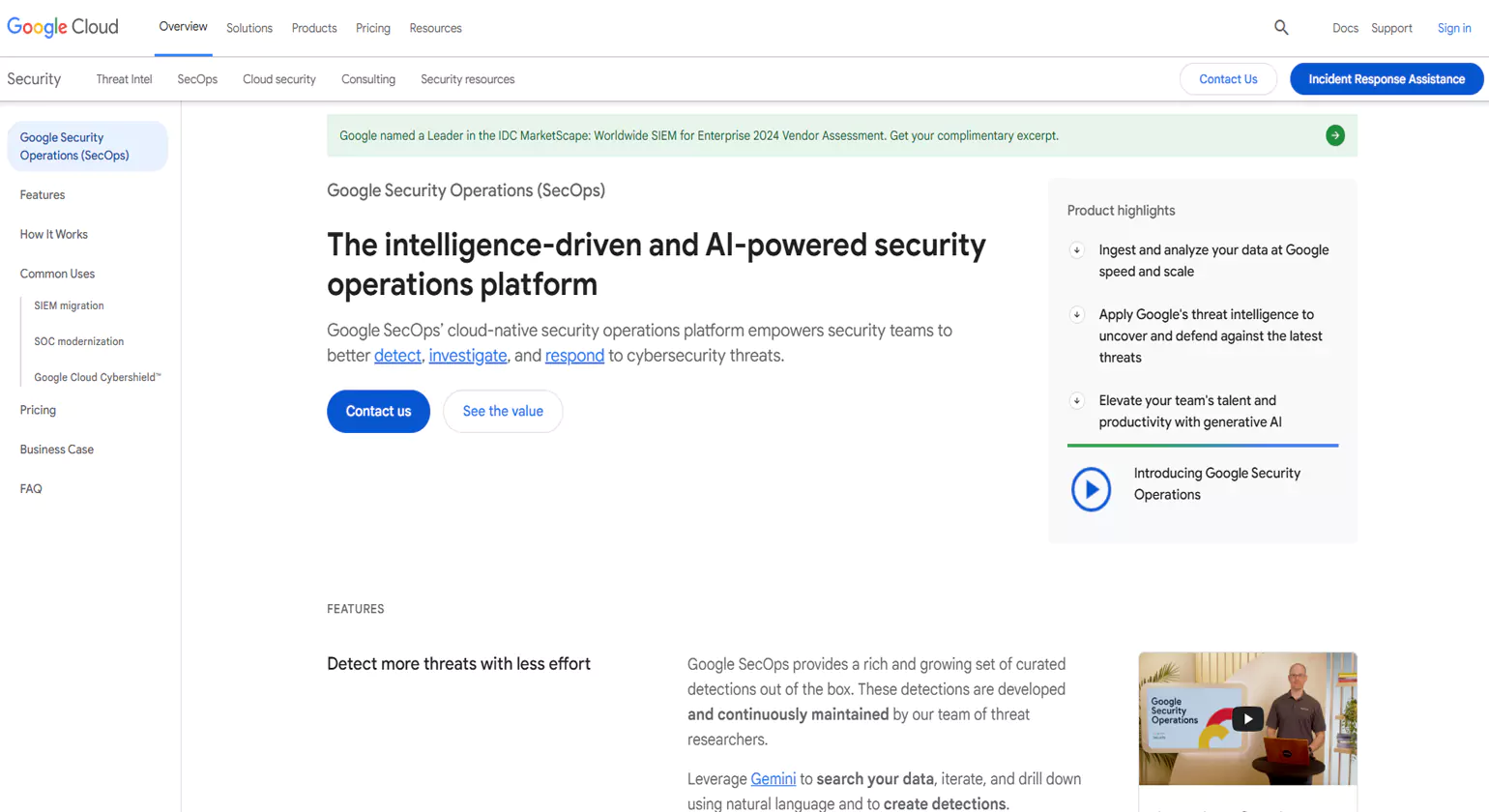This screenshot has height=812, width=1489.
Task: Open the search magnifier icon
Action: pyautogui.click(x=1280, y=27)
